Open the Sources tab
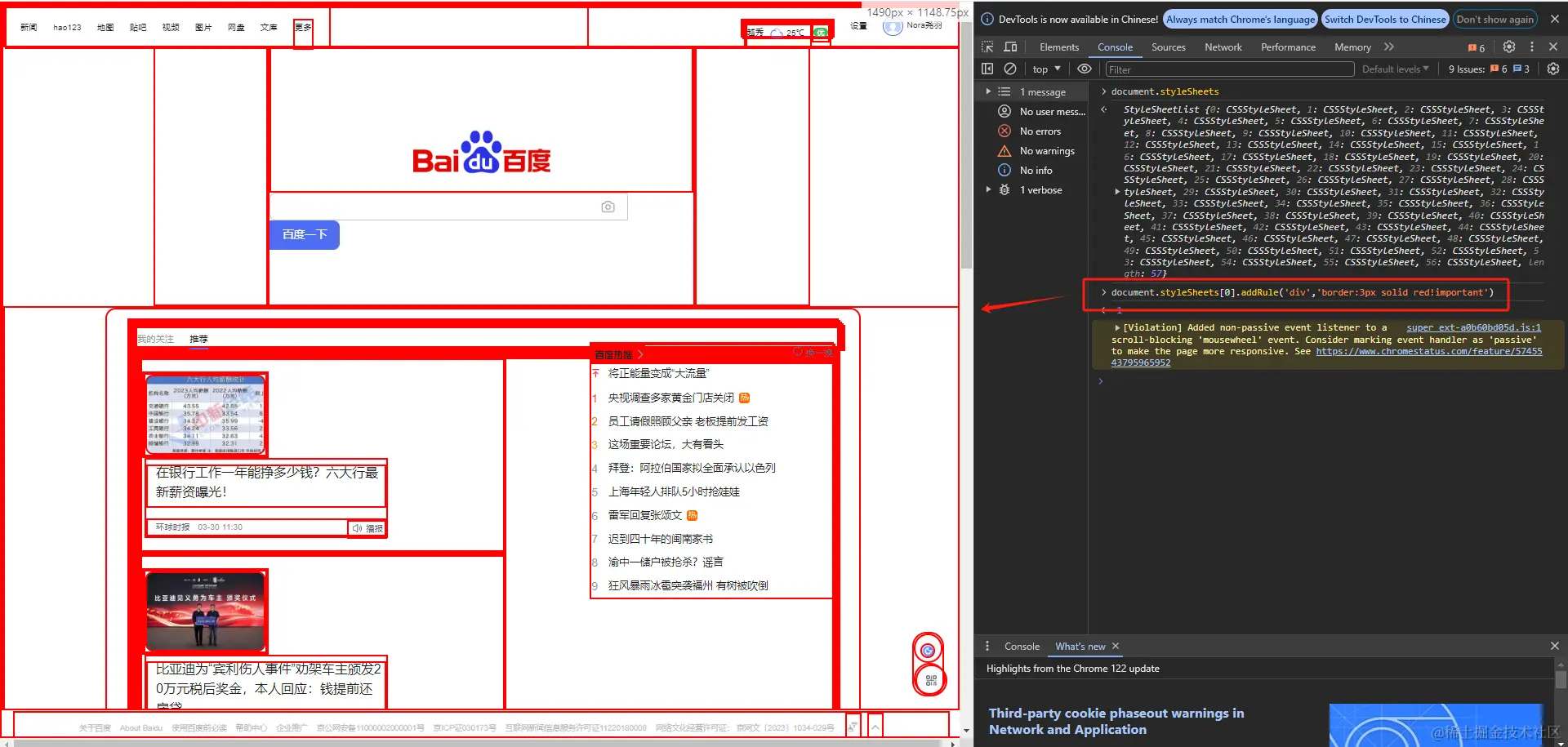The image size is (1568, 747). 1168,47
